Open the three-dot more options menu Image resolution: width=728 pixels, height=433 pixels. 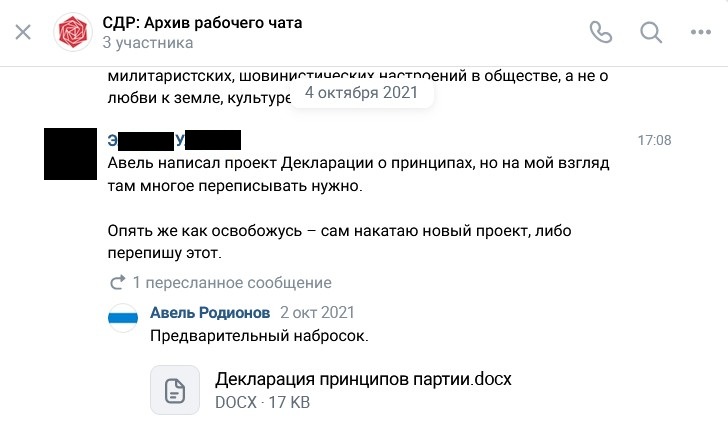click(x=700, y=32)
